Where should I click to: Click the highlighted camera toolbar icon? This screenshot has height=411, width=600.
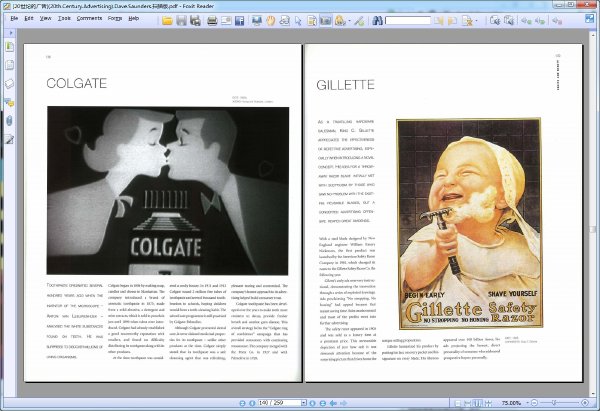tap(326, 21)
